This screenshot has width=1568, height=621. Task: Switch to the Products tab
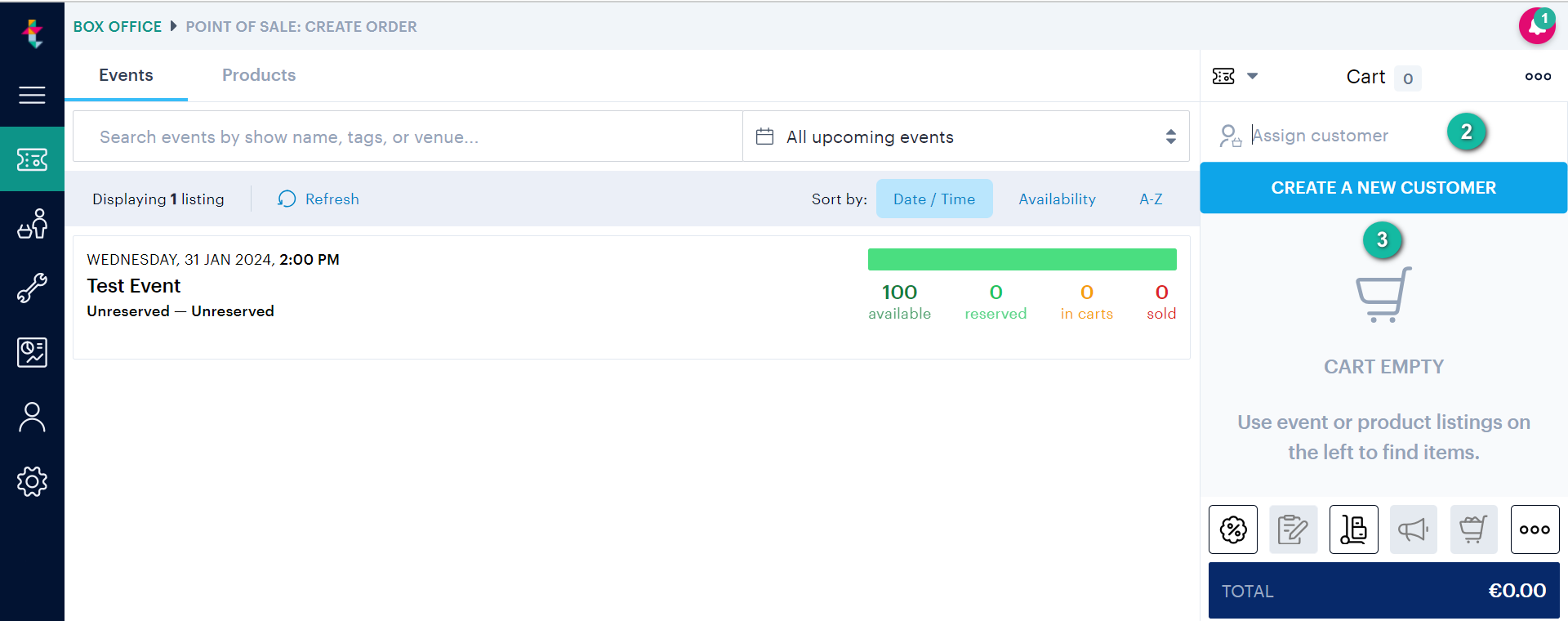(259, 75)
